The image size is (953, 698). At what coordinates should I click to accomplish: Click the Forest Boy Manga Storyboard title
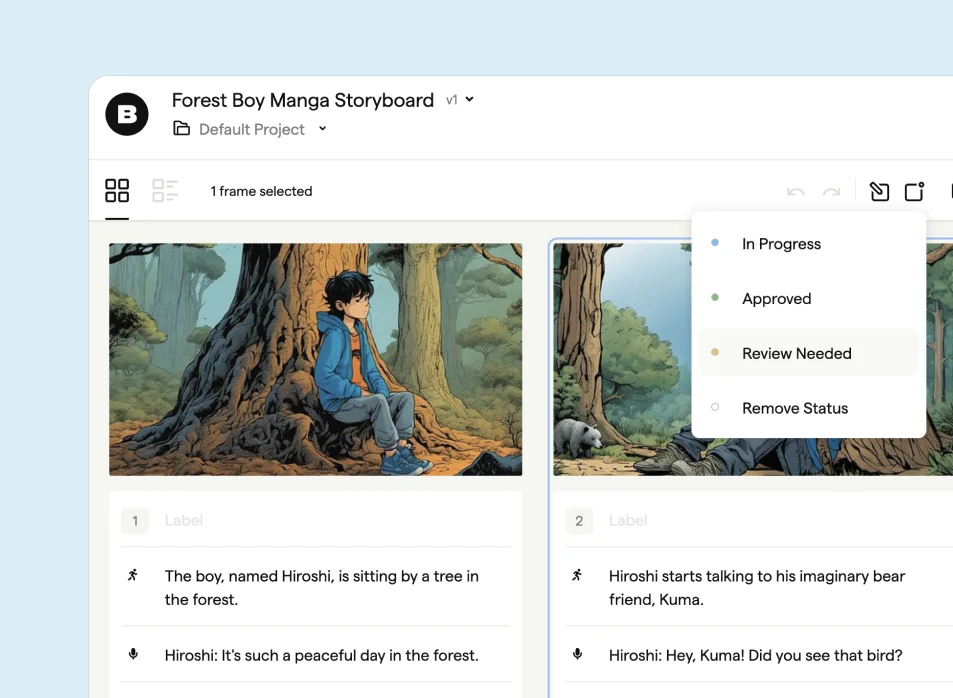[x=303, y=100]
